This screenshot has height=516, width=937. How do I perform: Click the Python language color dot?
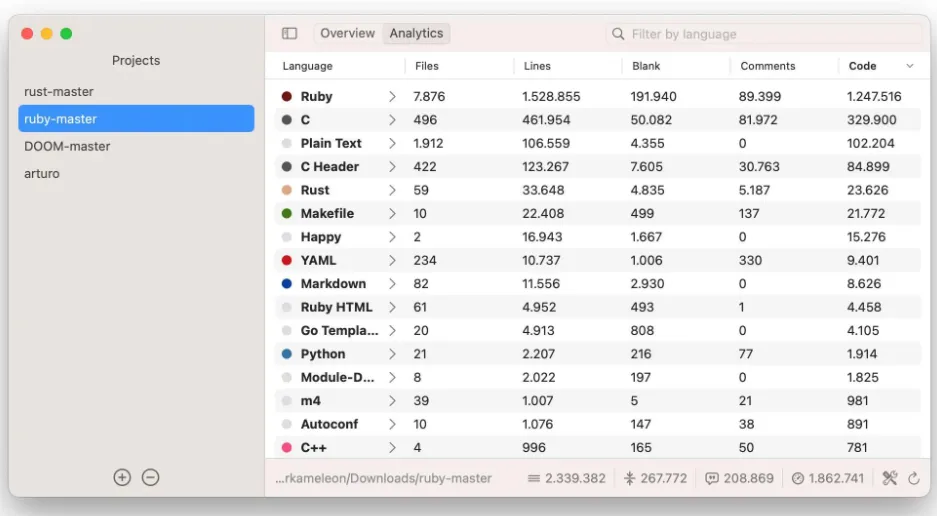point(287,354)
